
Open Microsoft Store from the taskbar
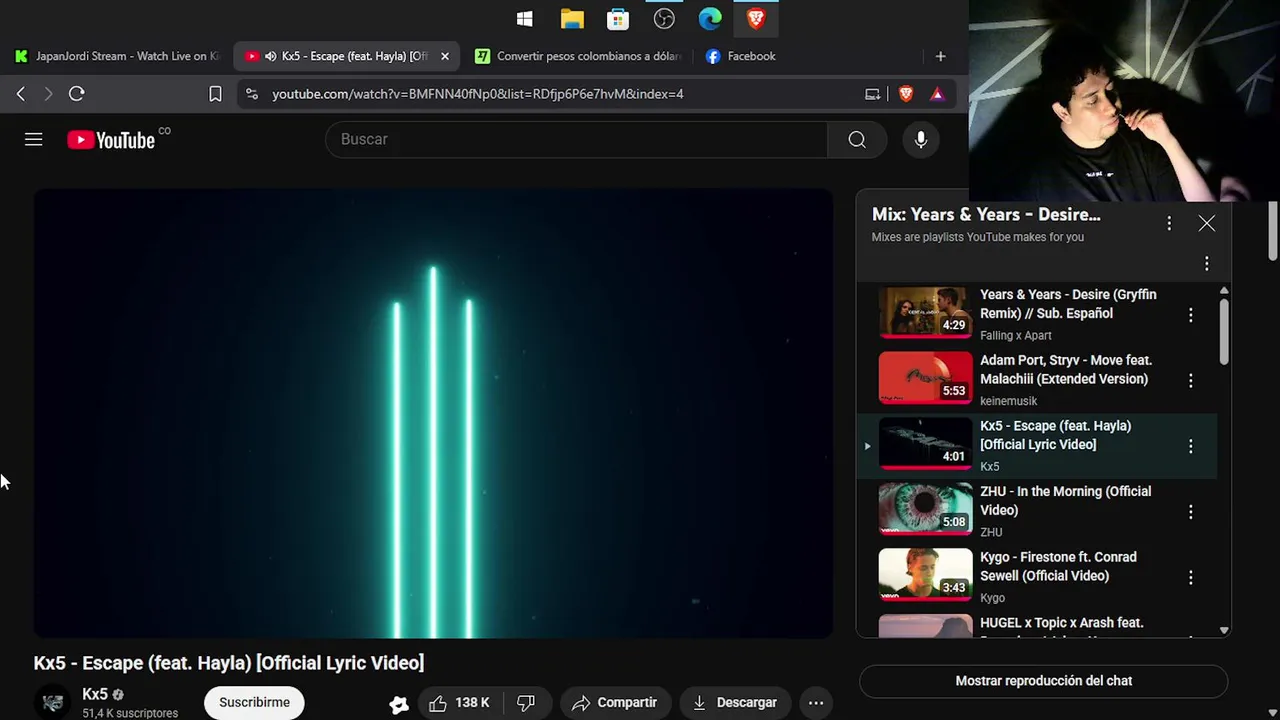618,19
